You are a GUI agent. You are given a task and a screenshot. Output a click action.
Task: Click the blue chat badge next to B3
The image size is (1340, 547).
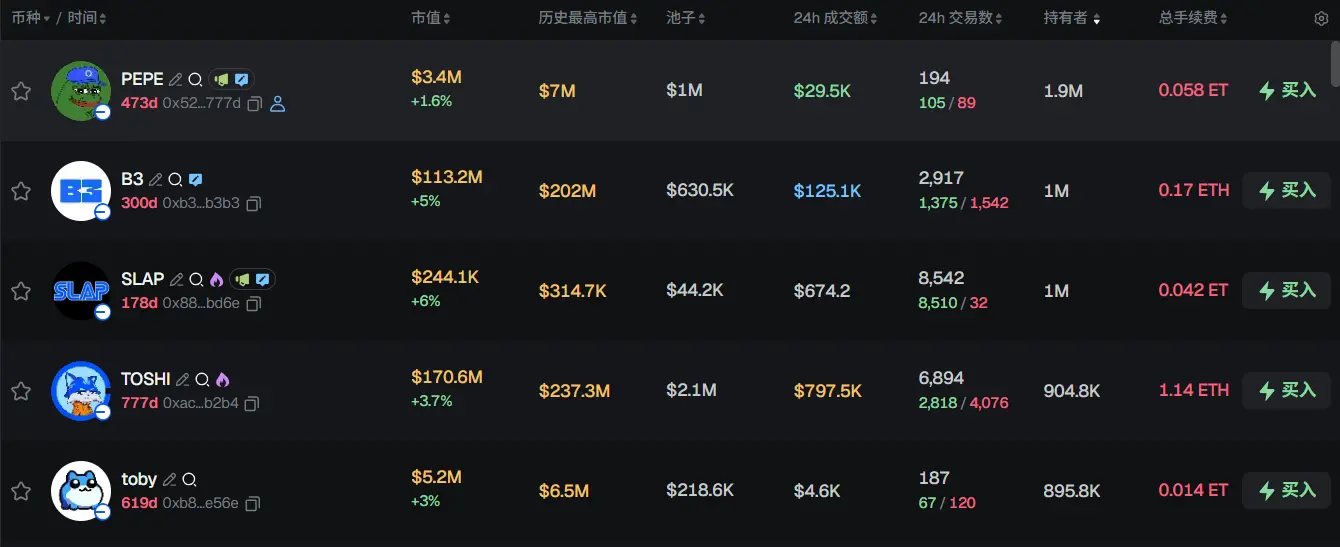pos(195,180)
